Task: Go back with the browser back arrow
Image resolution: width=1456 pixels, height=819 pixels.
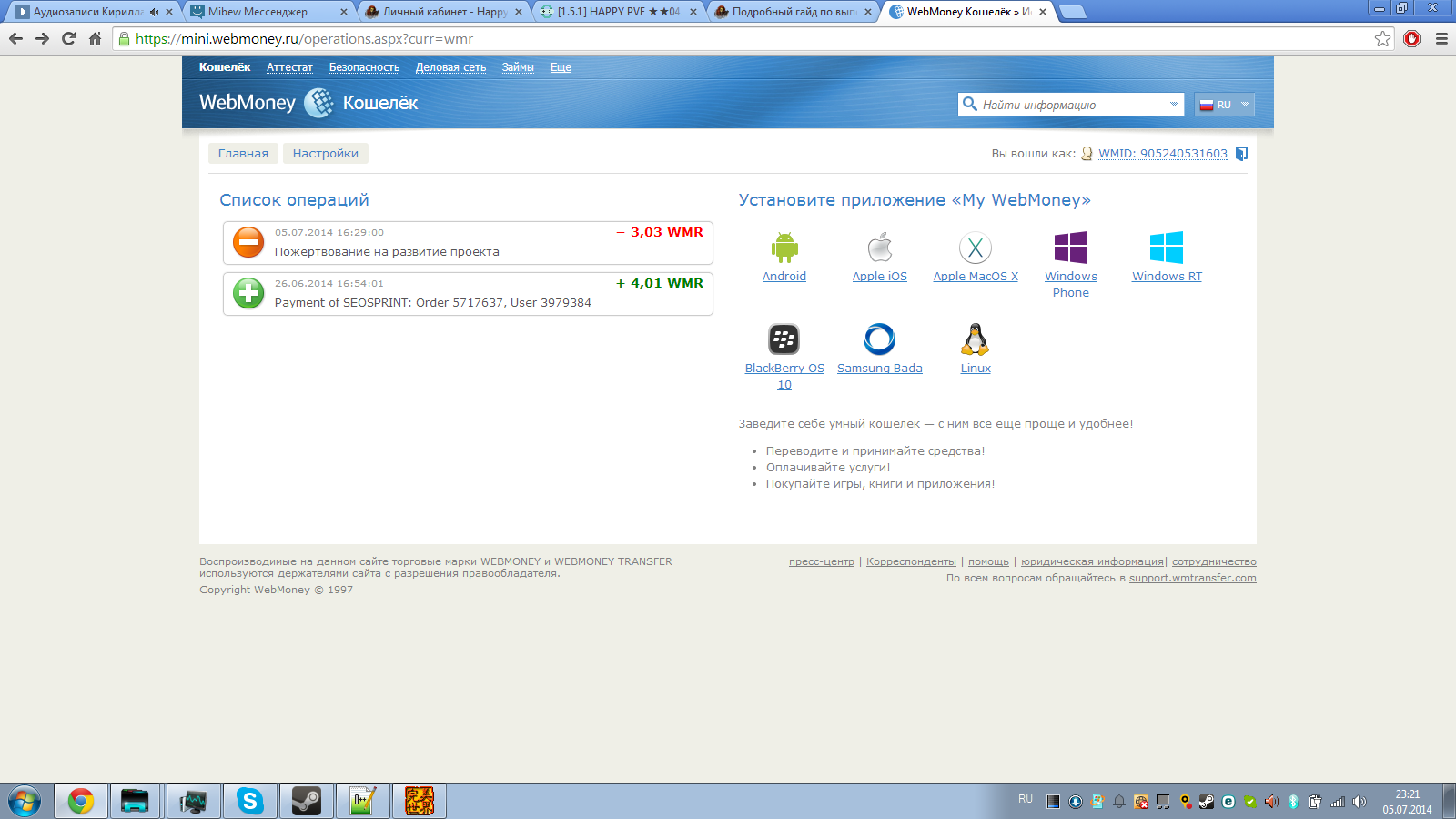Action: [x=15, y=38]
